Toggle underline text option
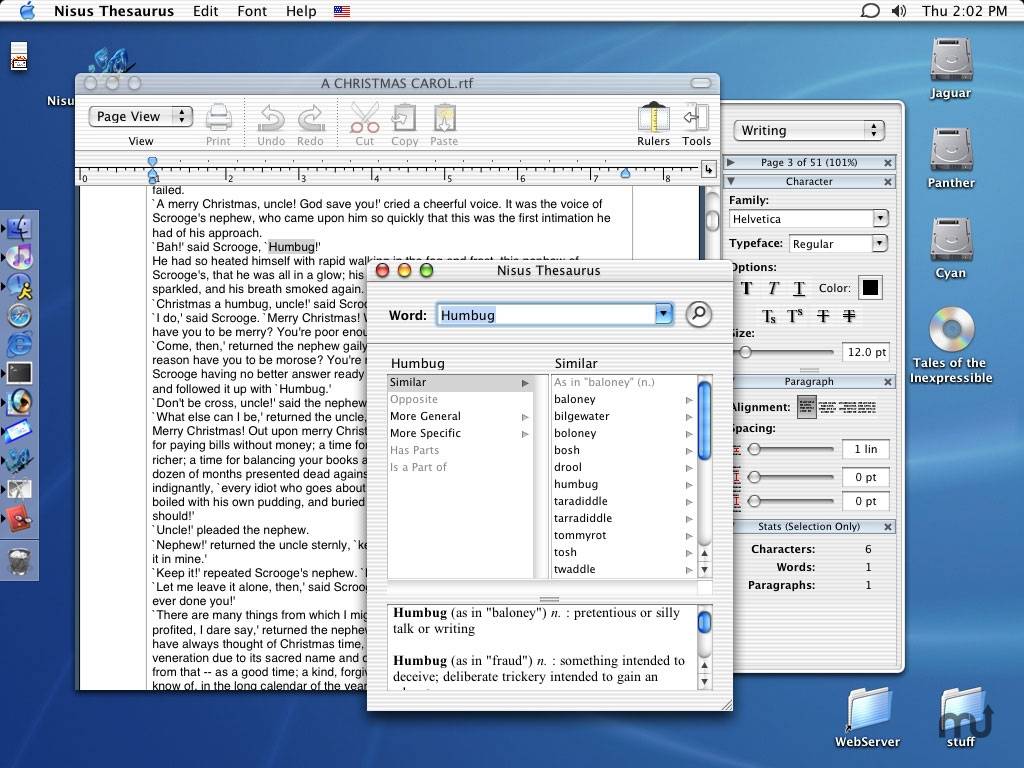 click(x=799, y=288)
